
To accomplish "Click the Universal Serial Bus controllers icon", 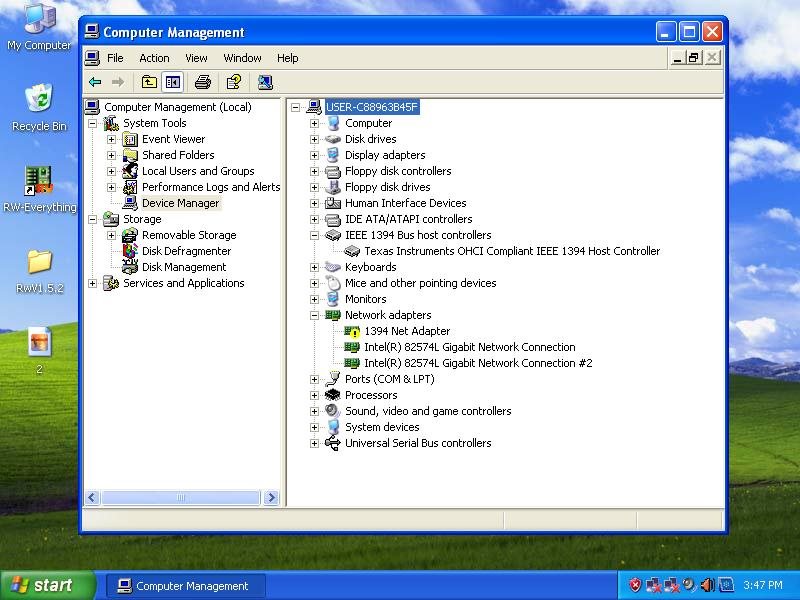I will [x=333, y=443].
